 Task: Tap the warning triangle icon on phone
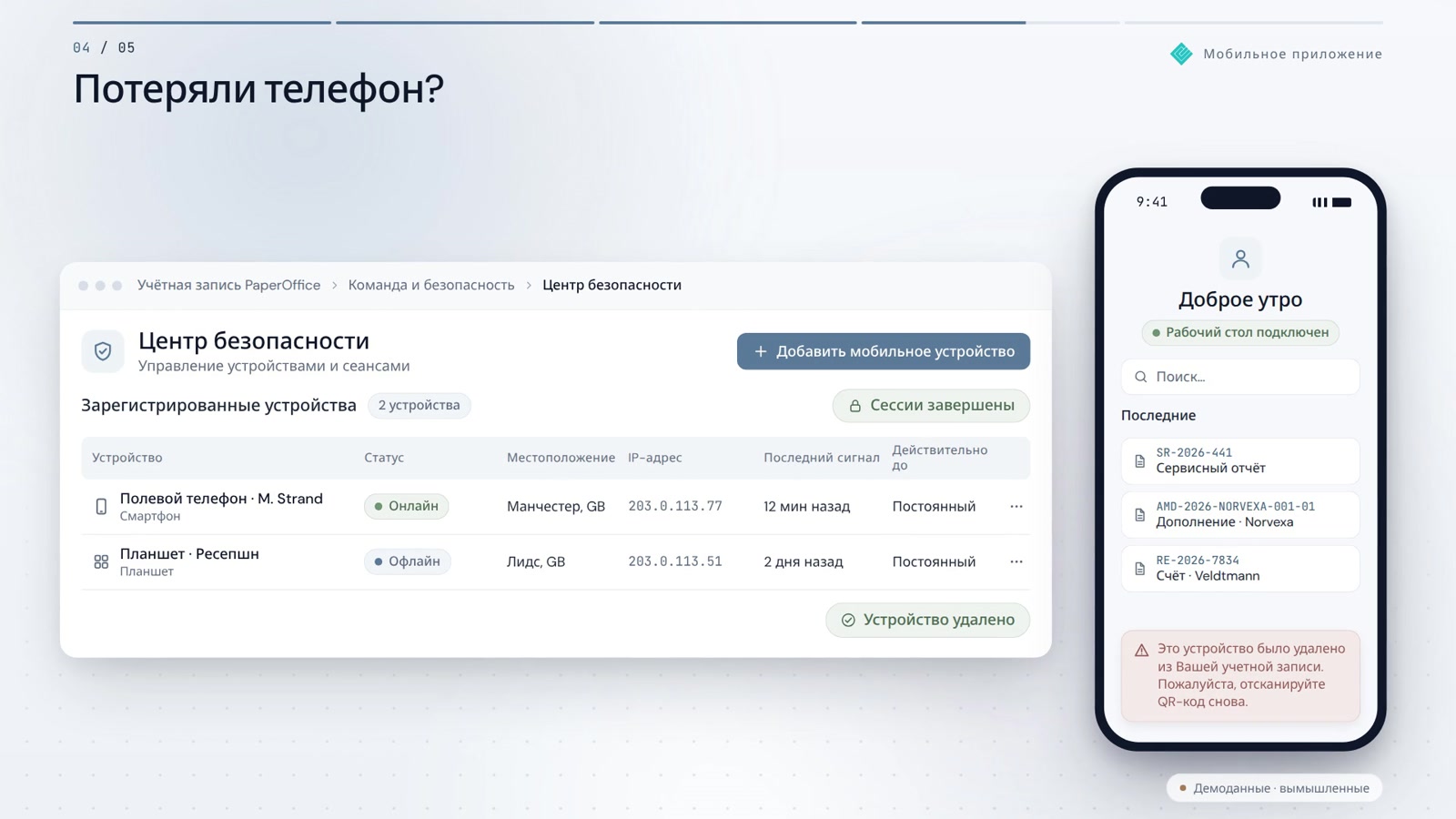(1141, 650)
